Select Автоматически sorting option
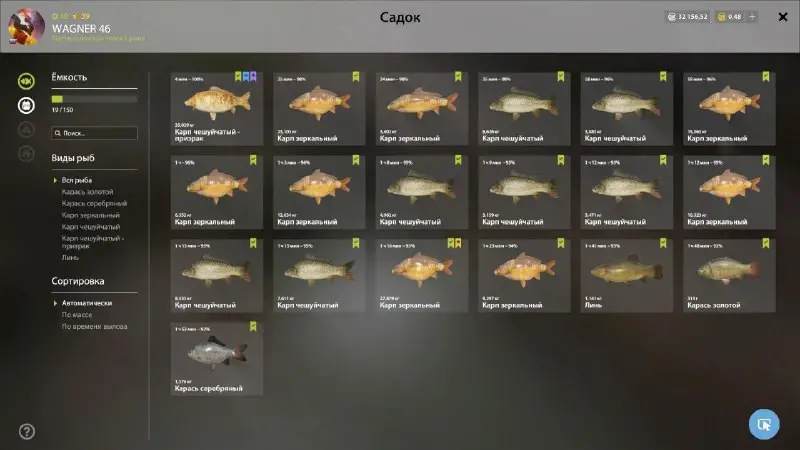 point(87,303)
